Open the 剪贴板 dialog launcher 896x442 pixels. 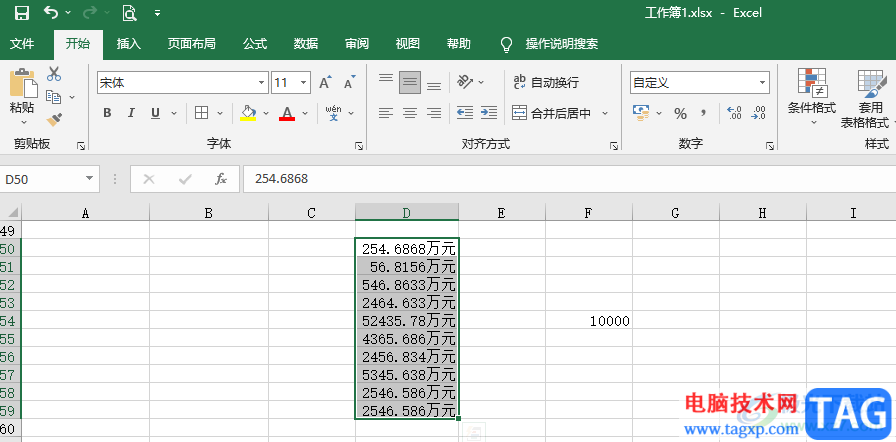tap(81, 147)
